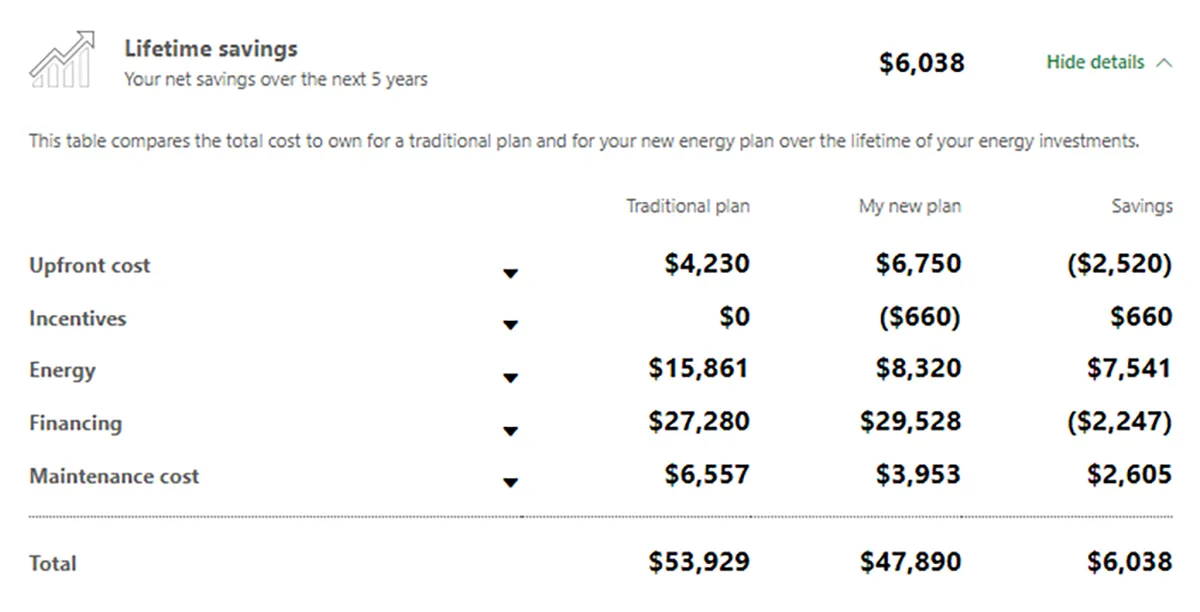
Task: Click the Hide details link
Action: click(x=1095, y=62)
